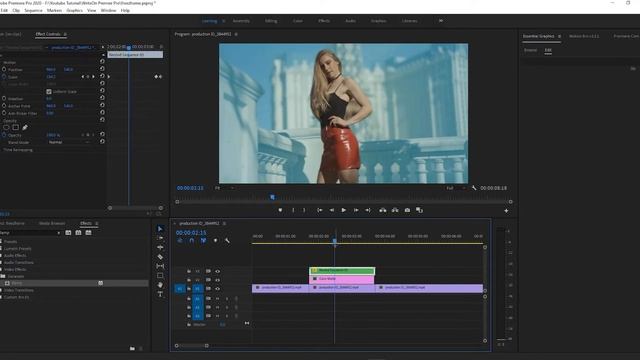The image size is (640, 360).
Task: Go to next Scale keyframe arrow
Action: pos(93,77)
